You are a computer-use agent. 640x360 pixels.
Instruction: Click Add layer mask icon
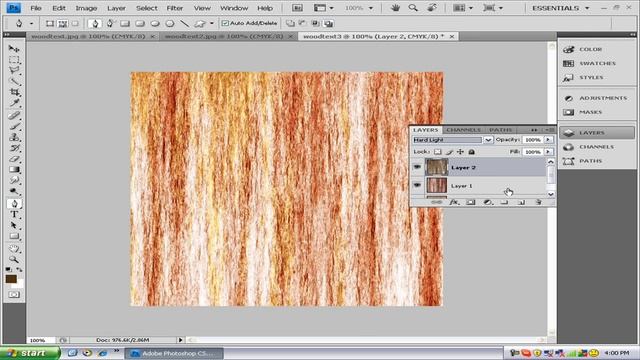tap(471, 202)
